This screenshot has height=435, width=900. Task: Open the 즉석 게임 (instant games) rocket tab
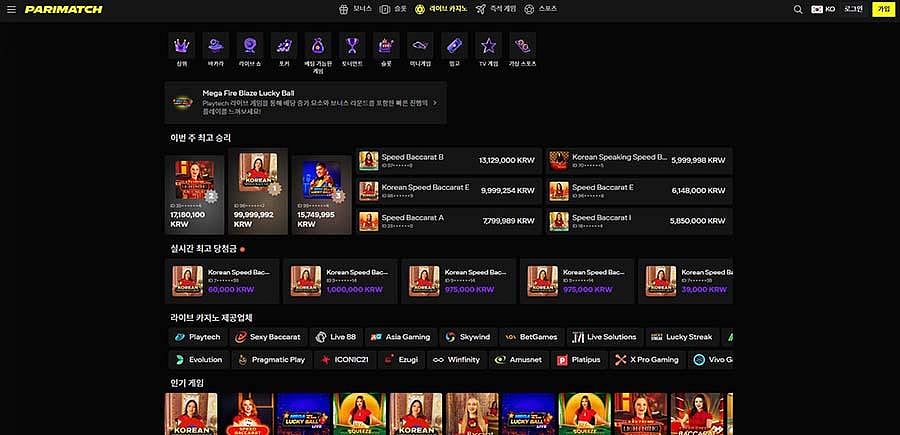click(496, 9)
